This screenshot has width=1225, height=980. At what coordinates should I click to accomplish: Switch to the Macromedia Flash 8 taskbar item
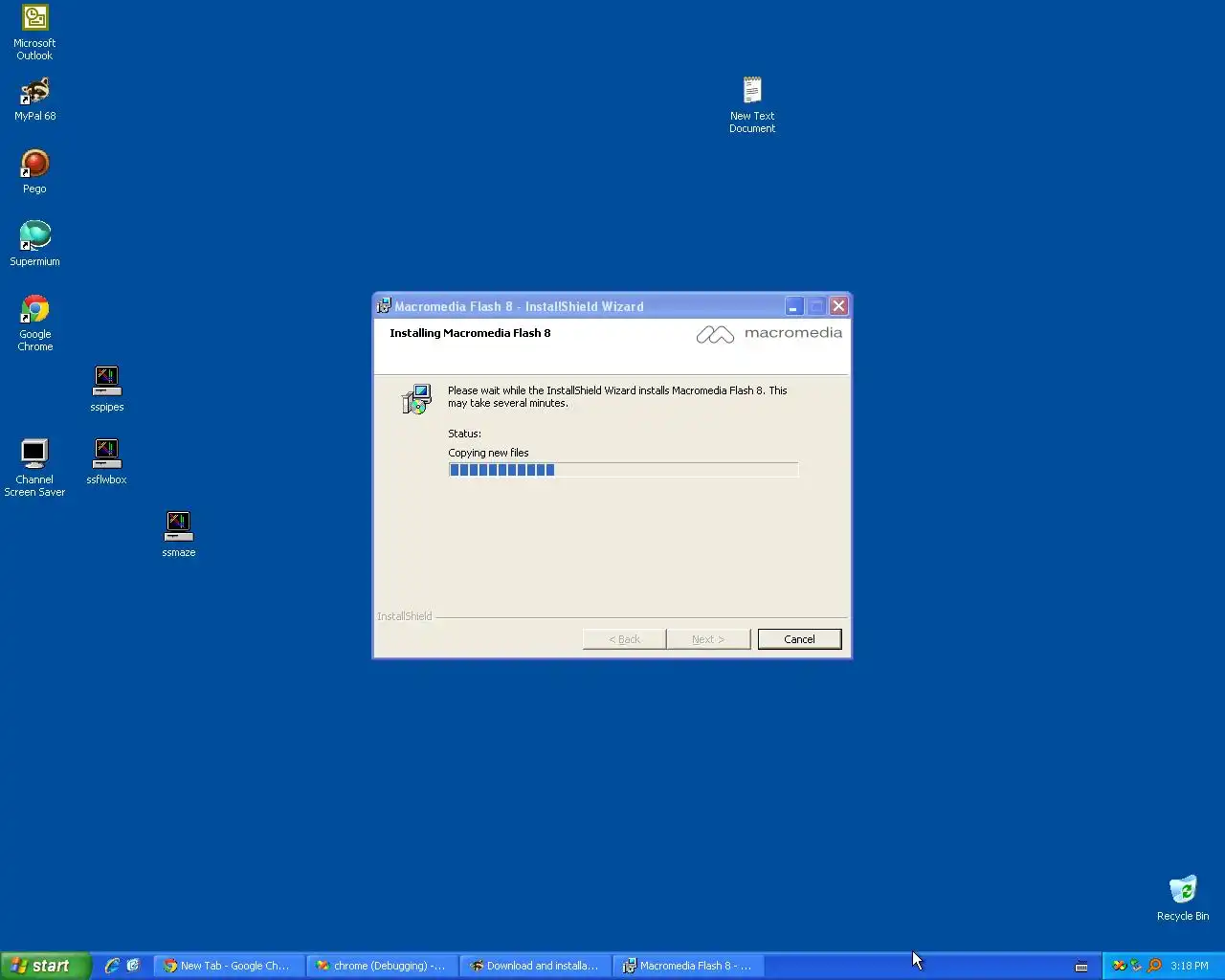click(689, 966)
